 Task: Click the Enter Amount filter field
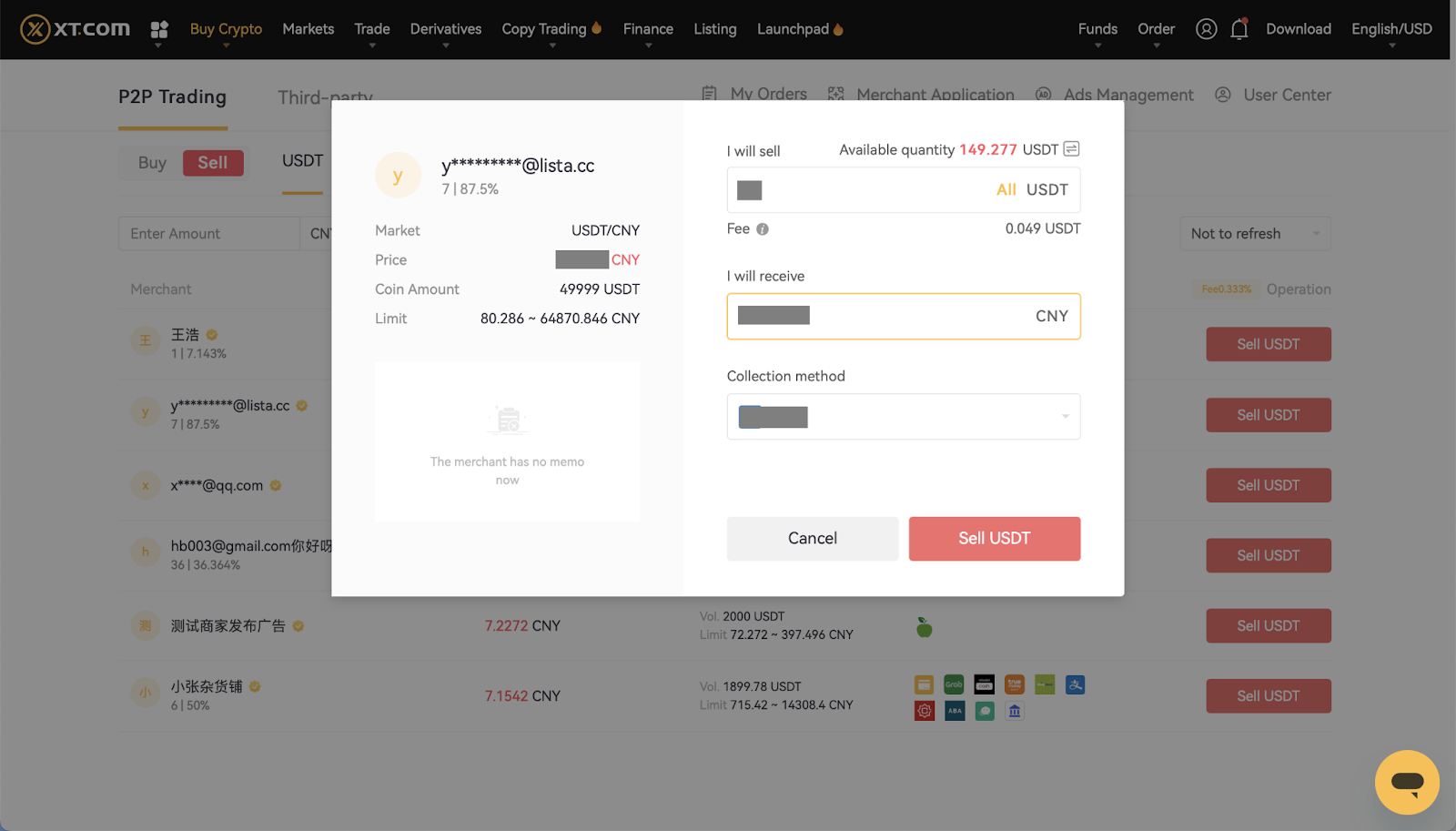(209, 234)
